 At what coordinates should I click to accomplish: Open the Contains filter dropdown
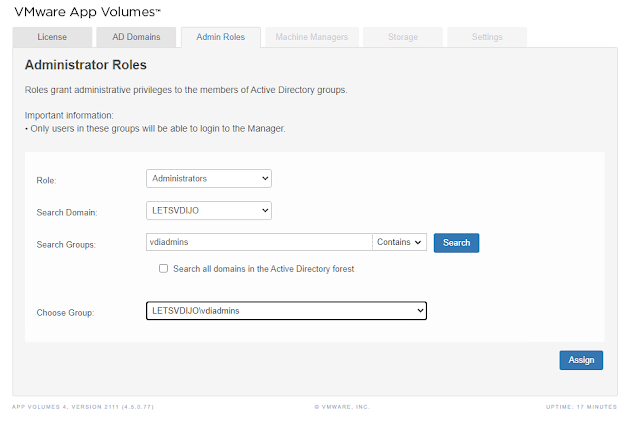[399, 242]
